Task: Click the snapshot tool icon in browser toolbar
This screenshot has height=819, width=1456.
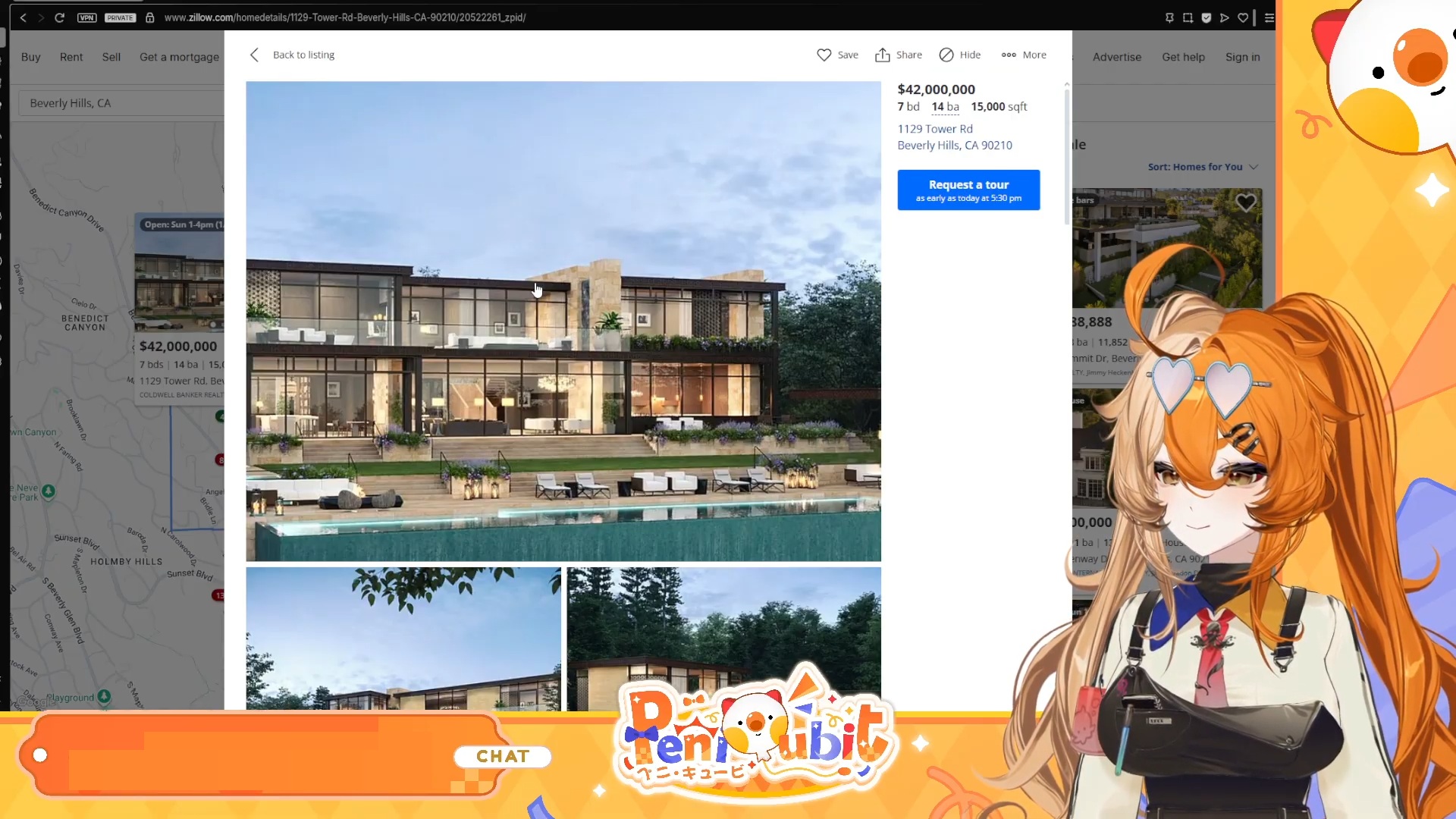Action: 1188,17
